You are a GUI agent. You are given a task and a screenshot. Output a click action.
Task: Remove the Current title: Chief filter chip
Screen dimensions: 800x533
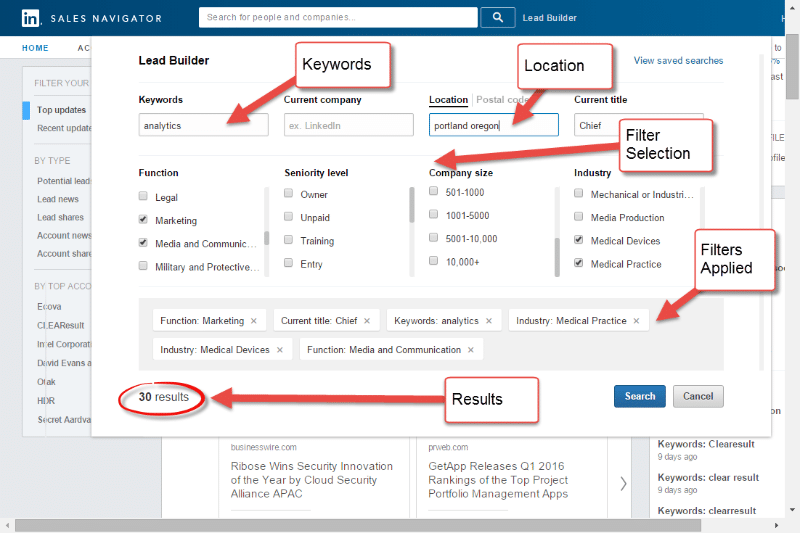pyautogui.click(x=367, y=321)
